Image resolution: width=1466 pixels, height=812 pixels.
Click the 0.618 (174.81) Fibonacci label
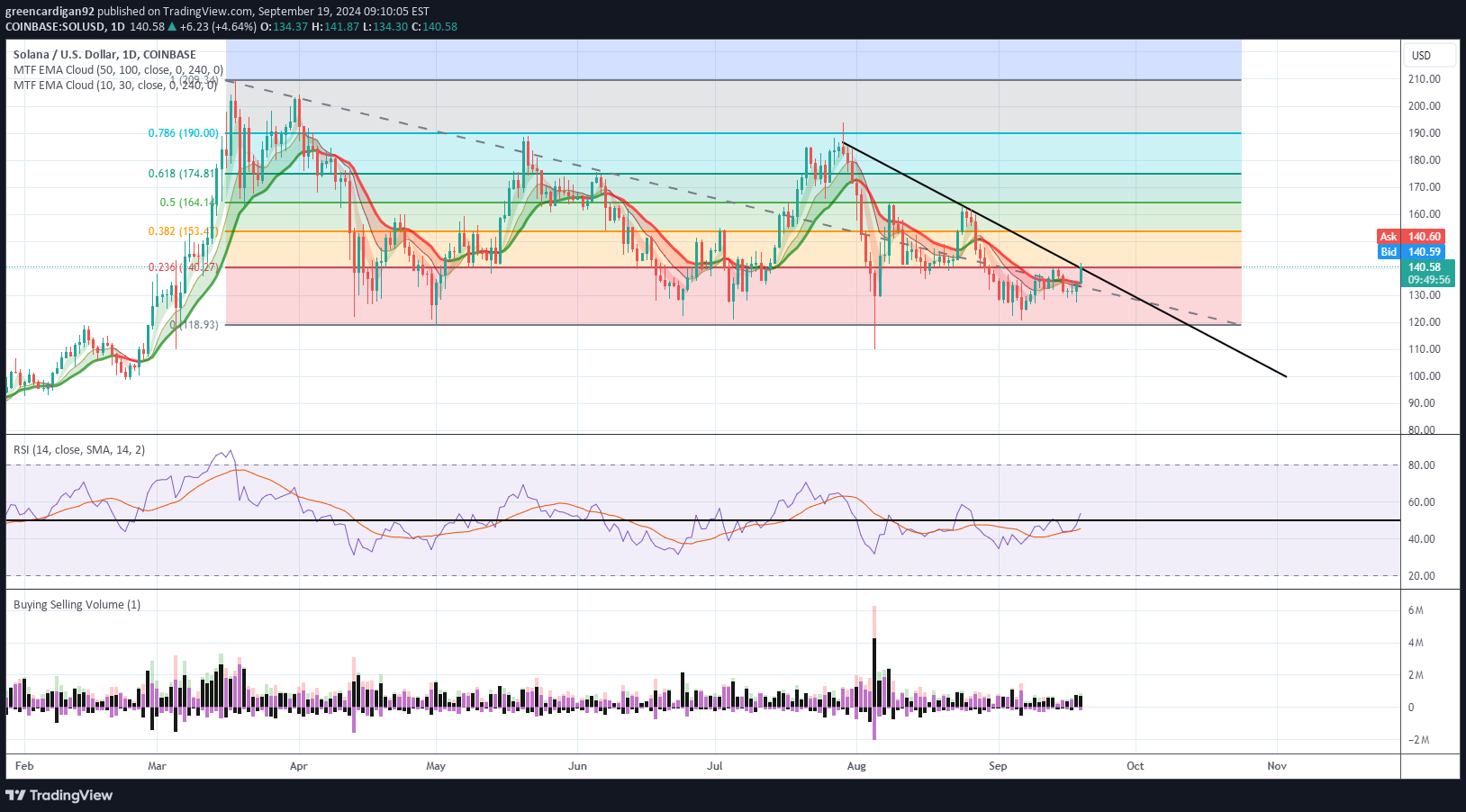point(183,174)
